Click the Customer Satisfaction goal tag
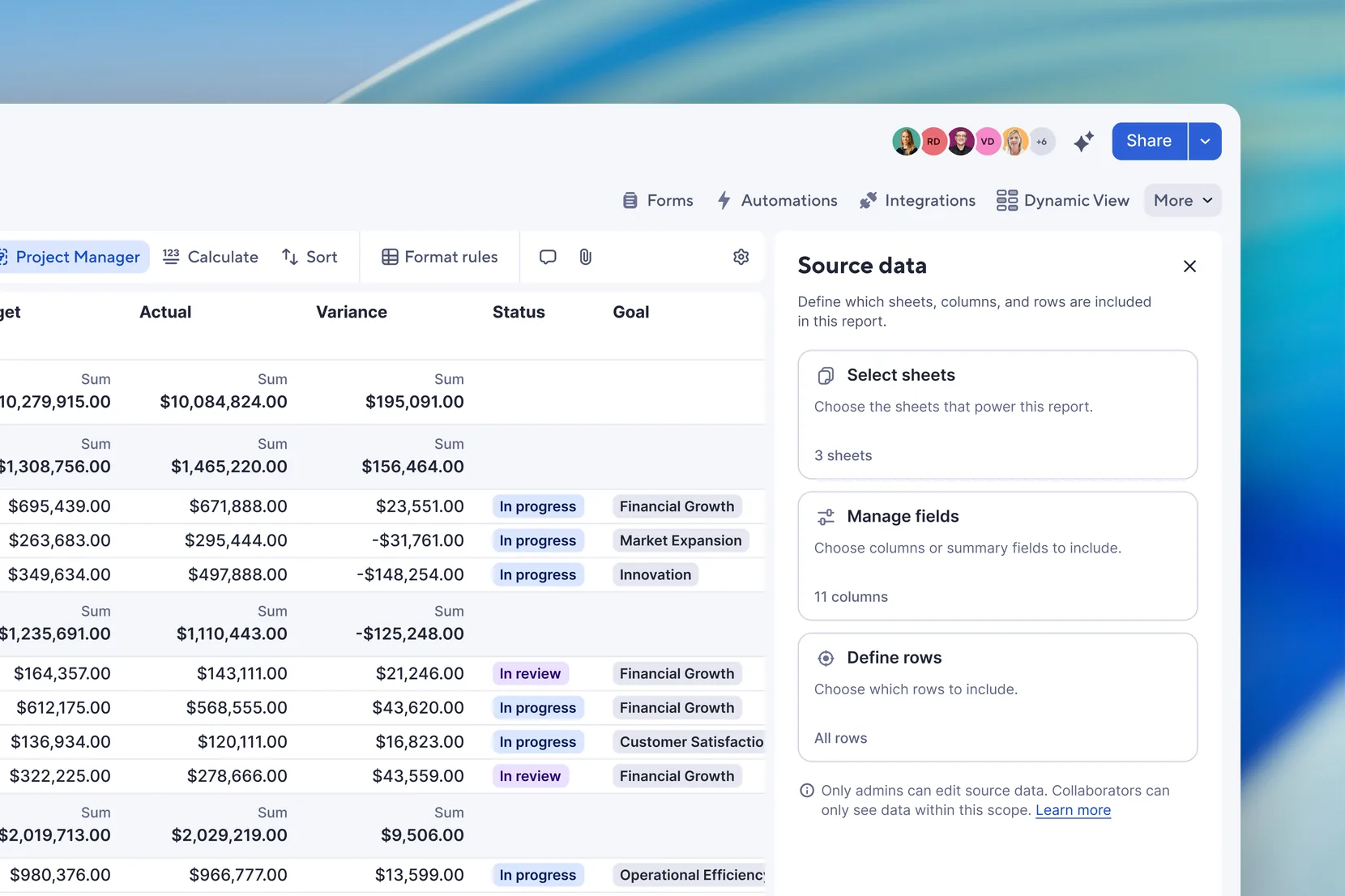This screenshot has width=1345, height=896. coord(690,742)
